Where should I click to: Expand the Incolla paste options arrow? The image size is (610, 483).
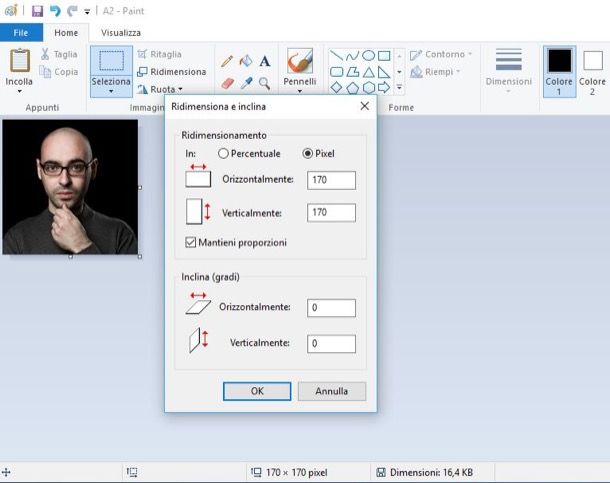[19, 91]
